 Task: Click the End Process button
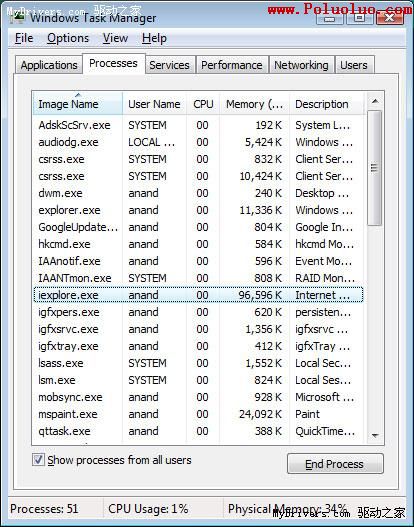click(x=335, y=464)
